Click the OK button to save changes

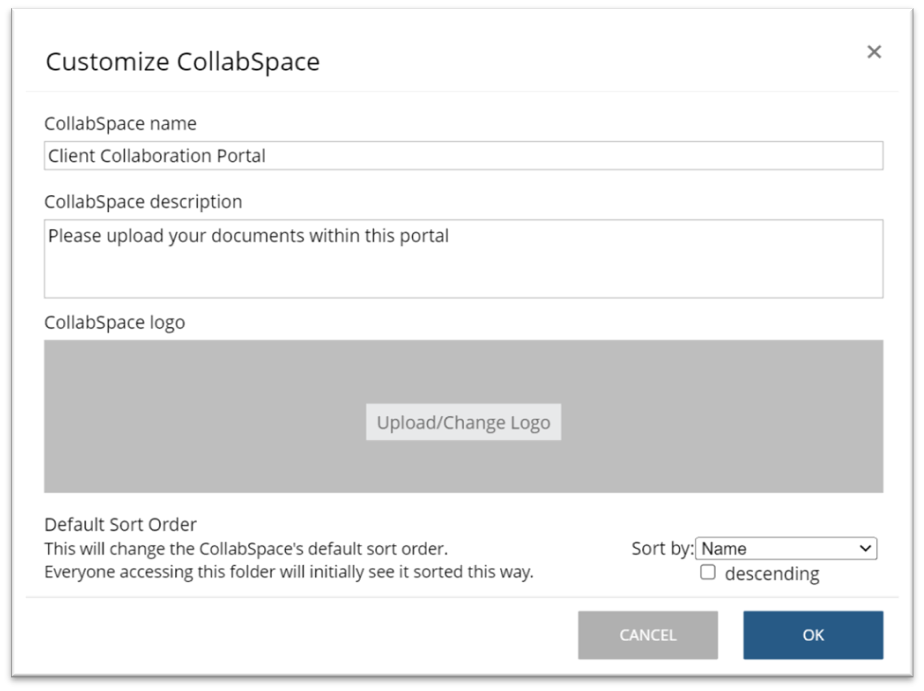click(x=812, y=635)
